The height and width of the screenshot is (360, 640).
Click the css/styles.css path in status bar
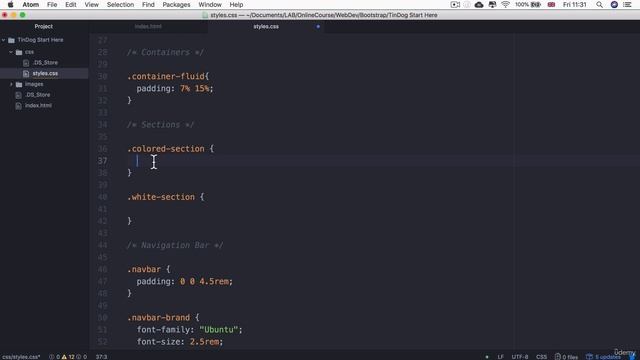point(21,357)
